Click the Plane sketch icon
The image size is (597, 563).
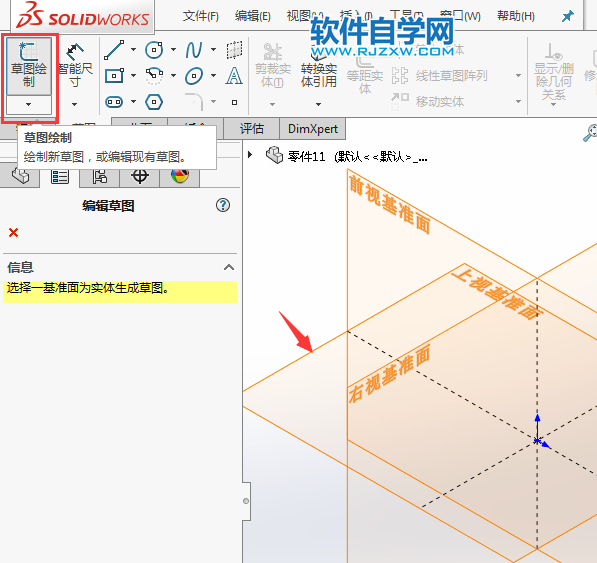click(234, 50)
